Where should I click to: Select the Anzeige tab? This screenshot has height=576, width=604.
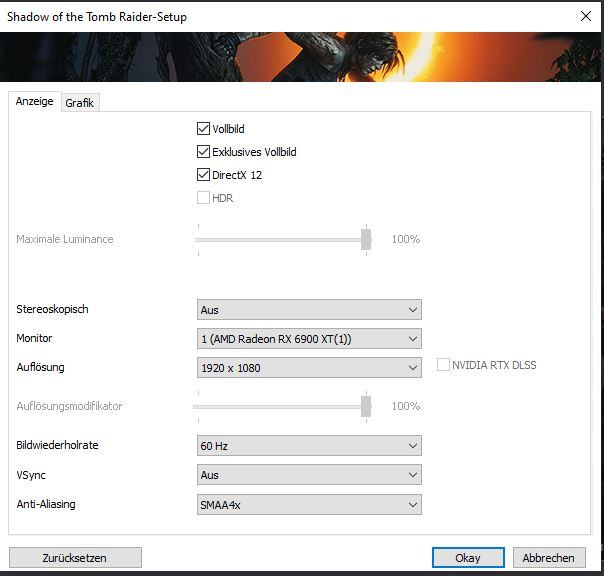pyautogui.click(x=35, y=101)
